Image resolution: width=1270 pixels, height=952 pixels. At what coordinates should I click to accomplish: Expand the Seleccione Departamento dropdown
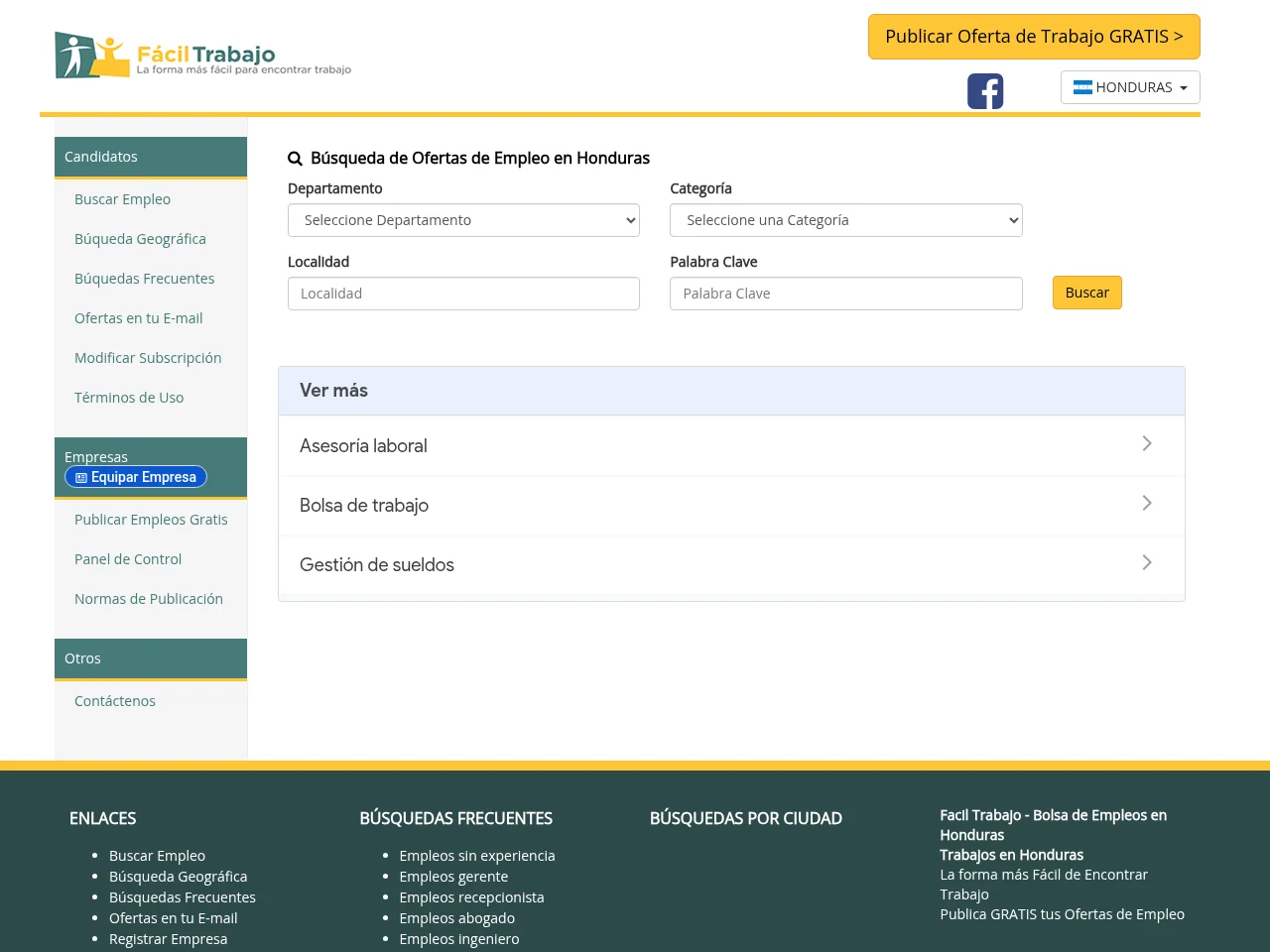tap(463, 220)
